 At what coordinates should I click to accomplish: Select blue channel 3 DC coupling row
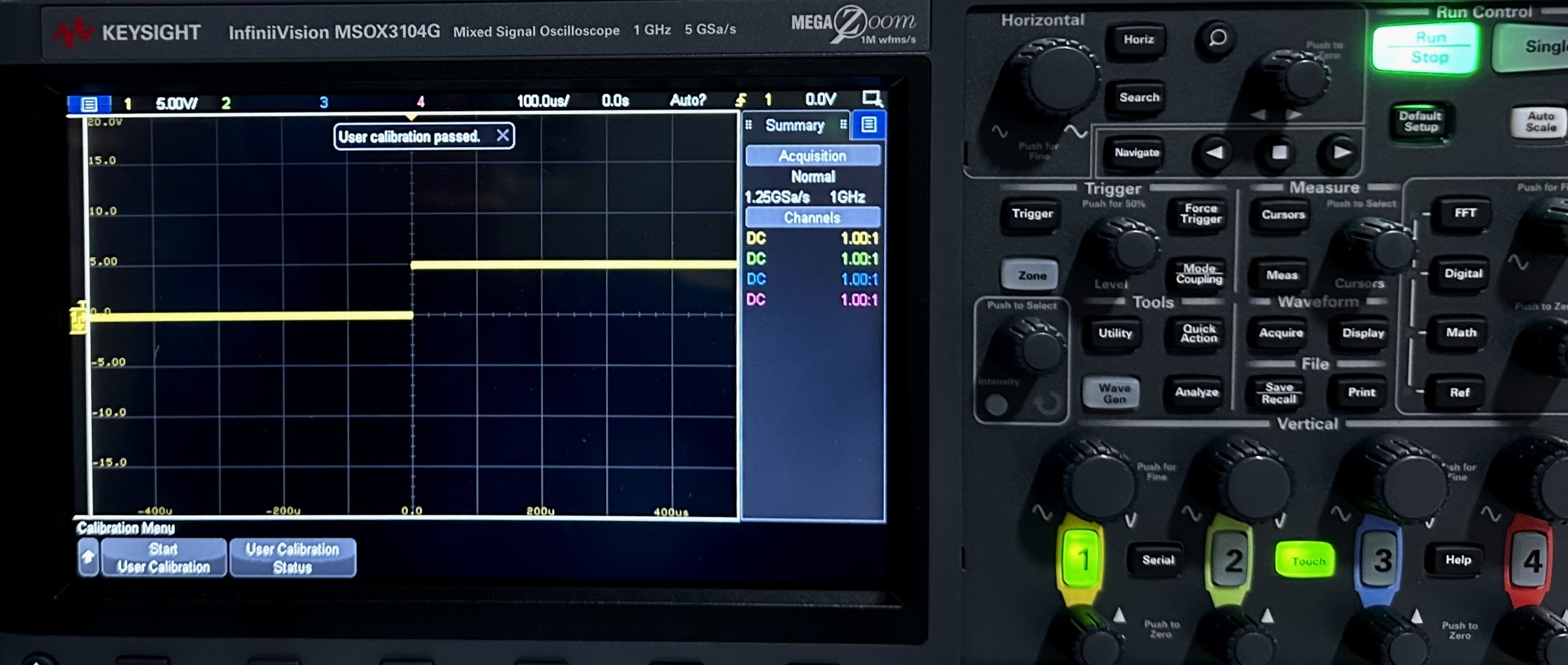point(812,279)
